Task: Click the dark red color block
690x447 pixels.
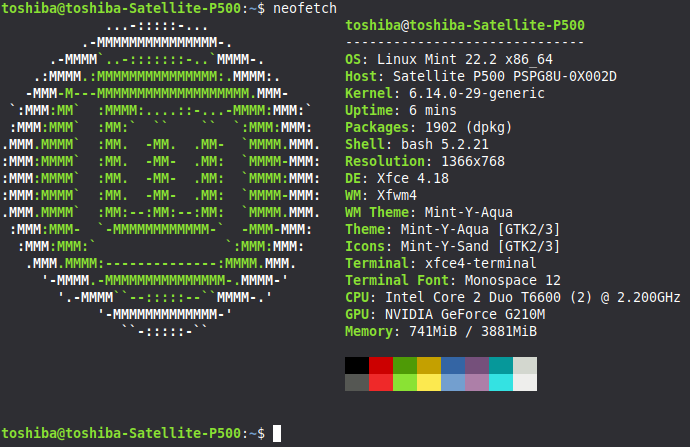Action: click(381, 365)
